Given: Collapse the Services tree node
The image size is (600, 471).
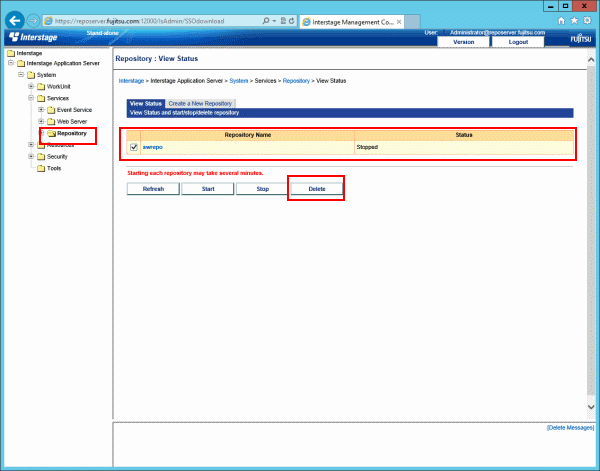Looking at the screenshot, I should click(x=31, y=98).
